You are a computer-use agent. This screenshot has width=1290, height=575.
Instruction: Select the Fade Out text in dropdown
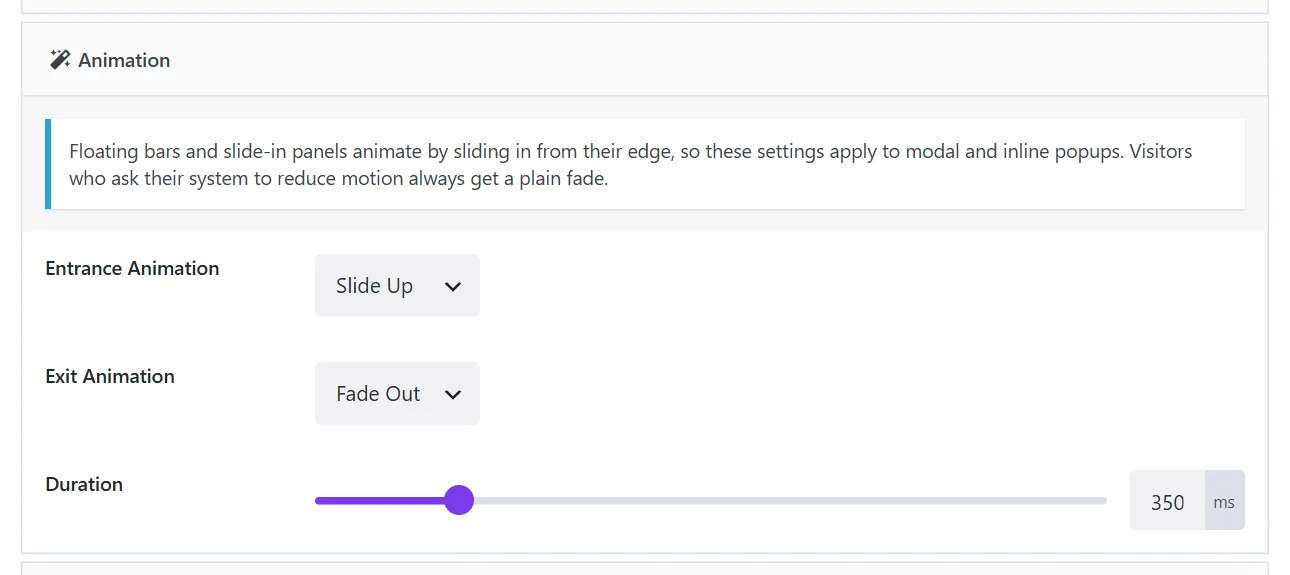click(x=378, y=394)
